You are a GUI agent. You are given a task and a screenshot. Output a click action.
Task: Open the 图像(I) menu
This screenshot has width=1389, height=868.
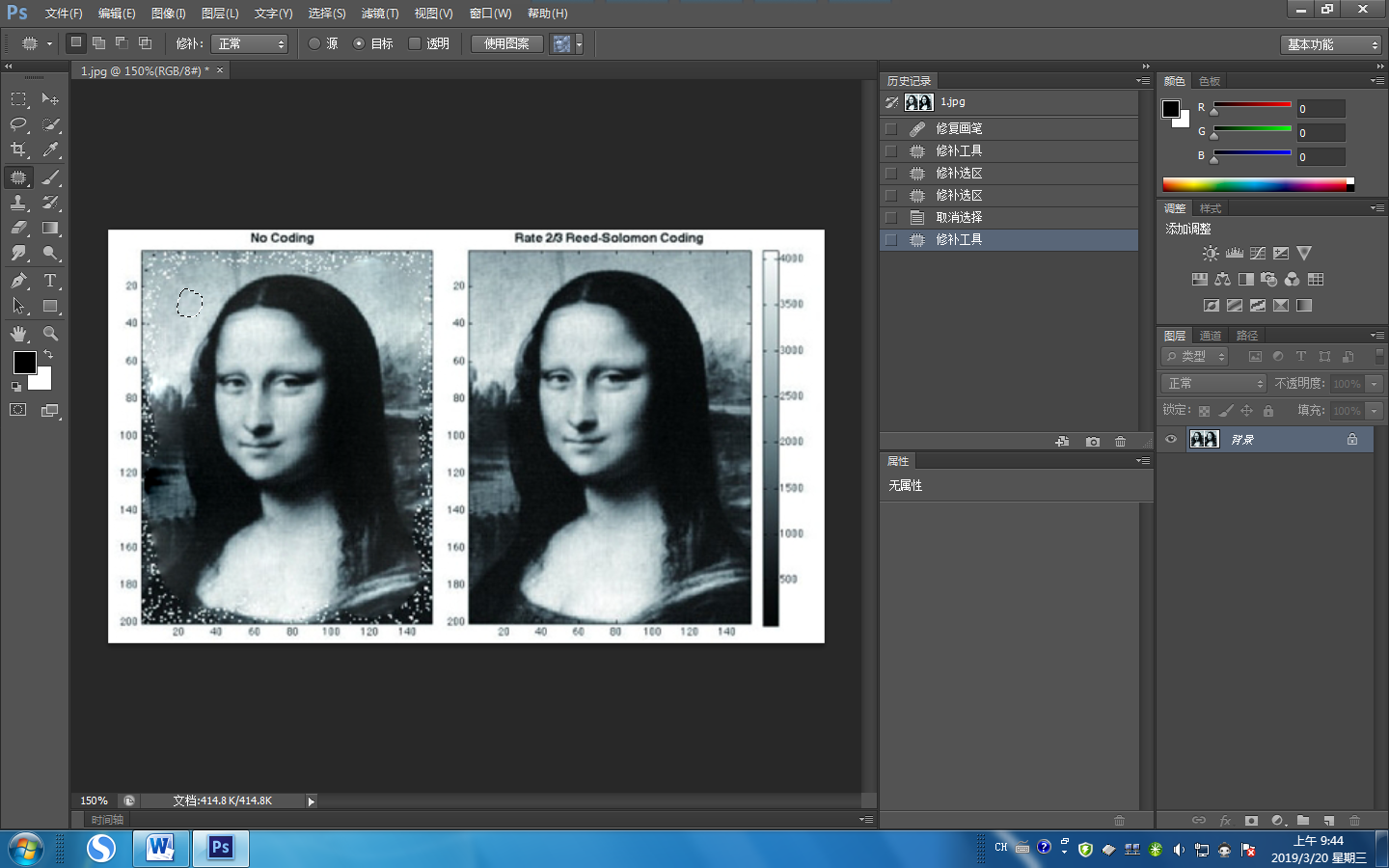[168, 14]
